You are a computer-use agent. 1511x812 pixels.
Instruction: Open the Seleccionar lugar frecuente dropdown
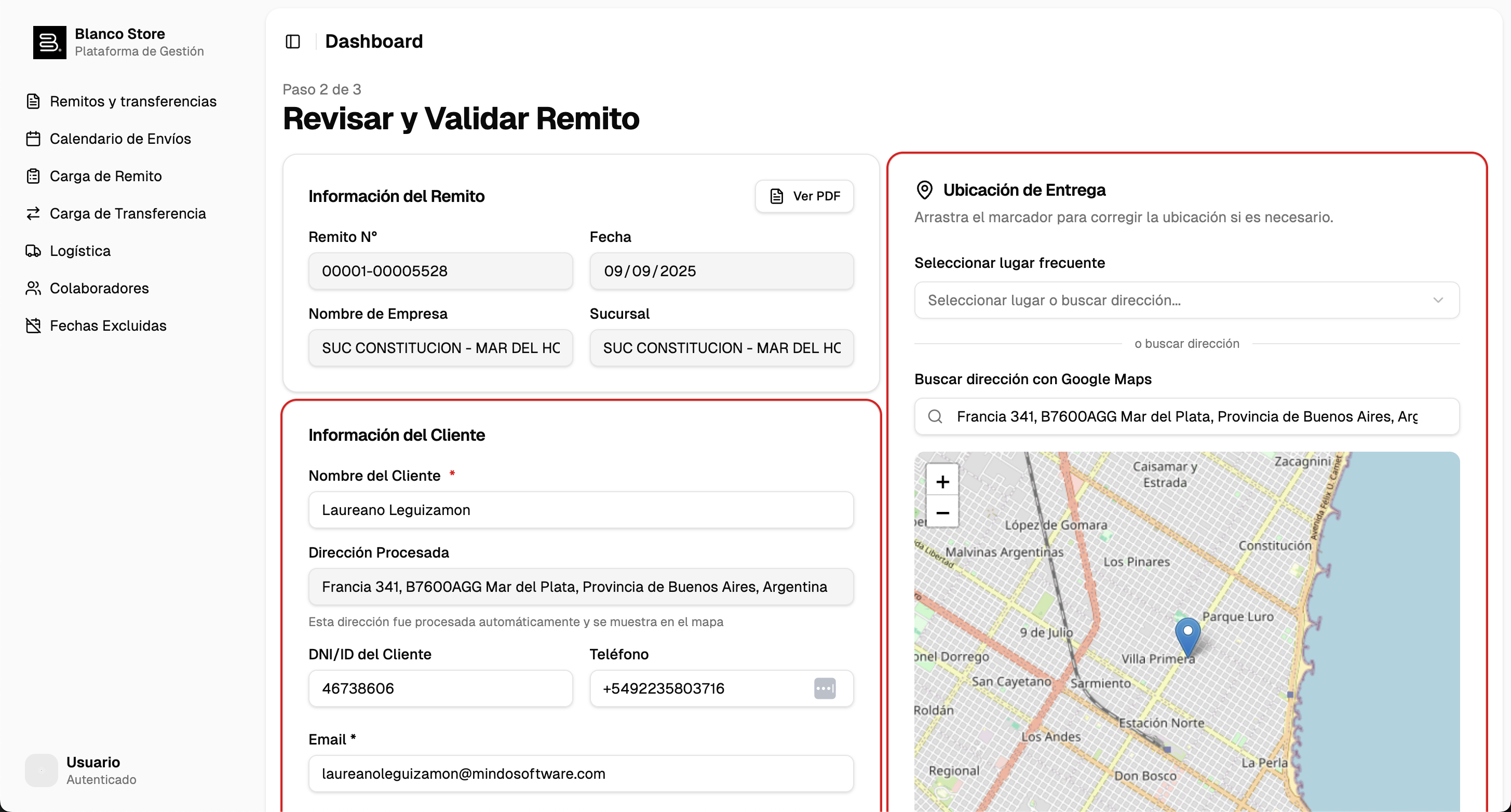tap(1173, 301)
